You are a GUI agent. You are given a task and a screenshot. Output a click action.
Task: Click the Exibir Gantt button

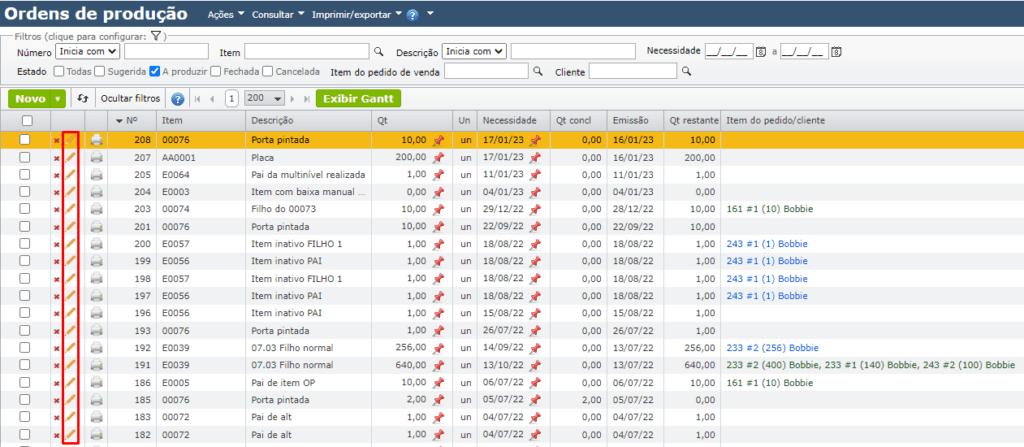click(x=358, y=99)
